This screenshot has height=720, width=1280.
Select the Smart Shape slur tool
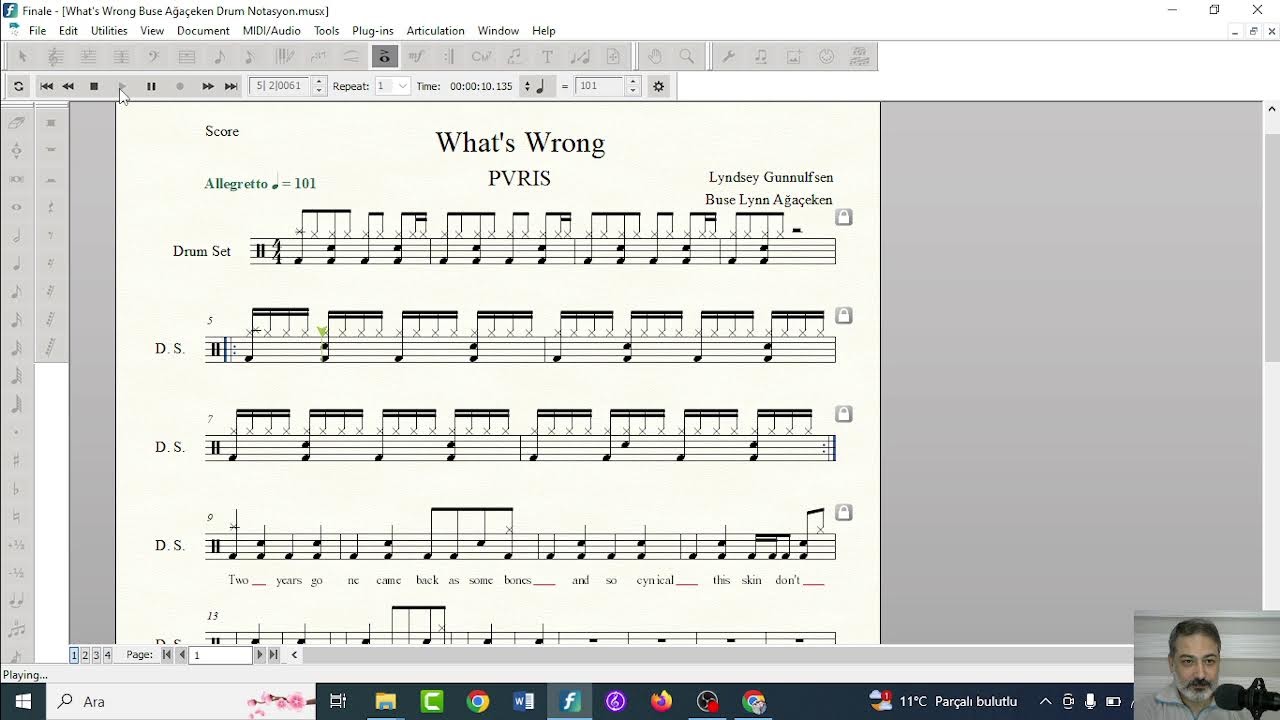351,57
